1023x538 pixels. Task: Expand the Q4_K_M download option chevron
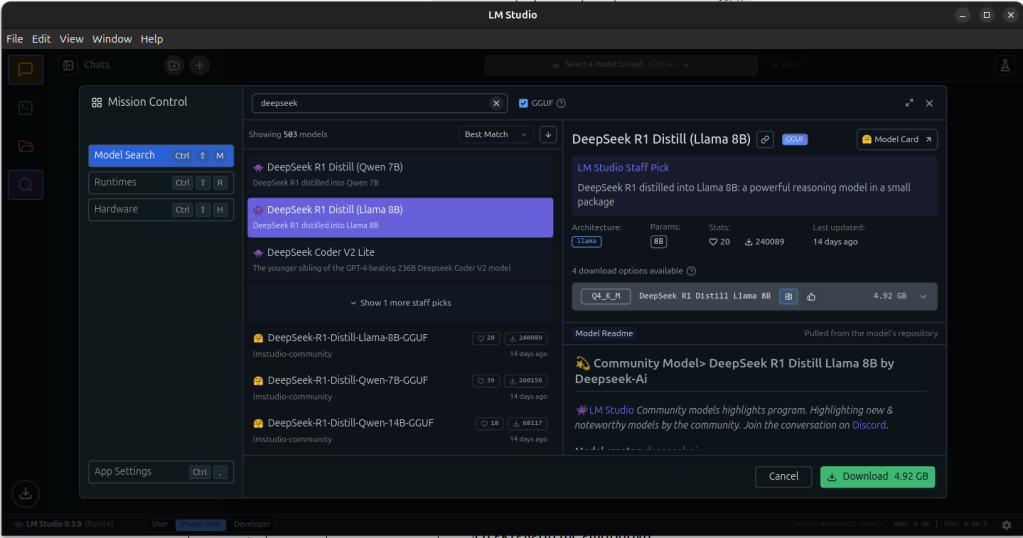(923, 296)
